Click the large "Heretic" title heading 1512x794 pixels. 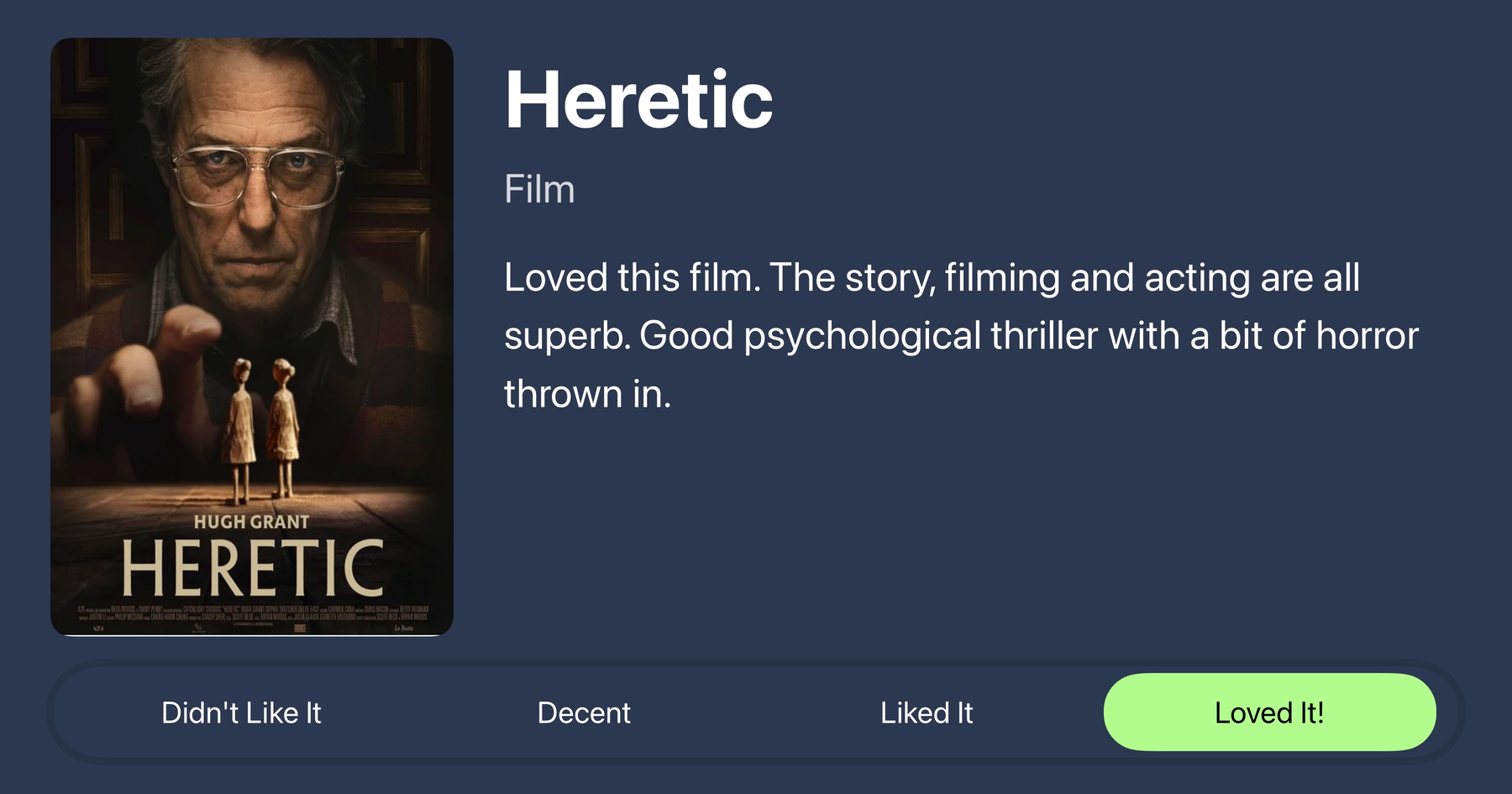[638, 101]
